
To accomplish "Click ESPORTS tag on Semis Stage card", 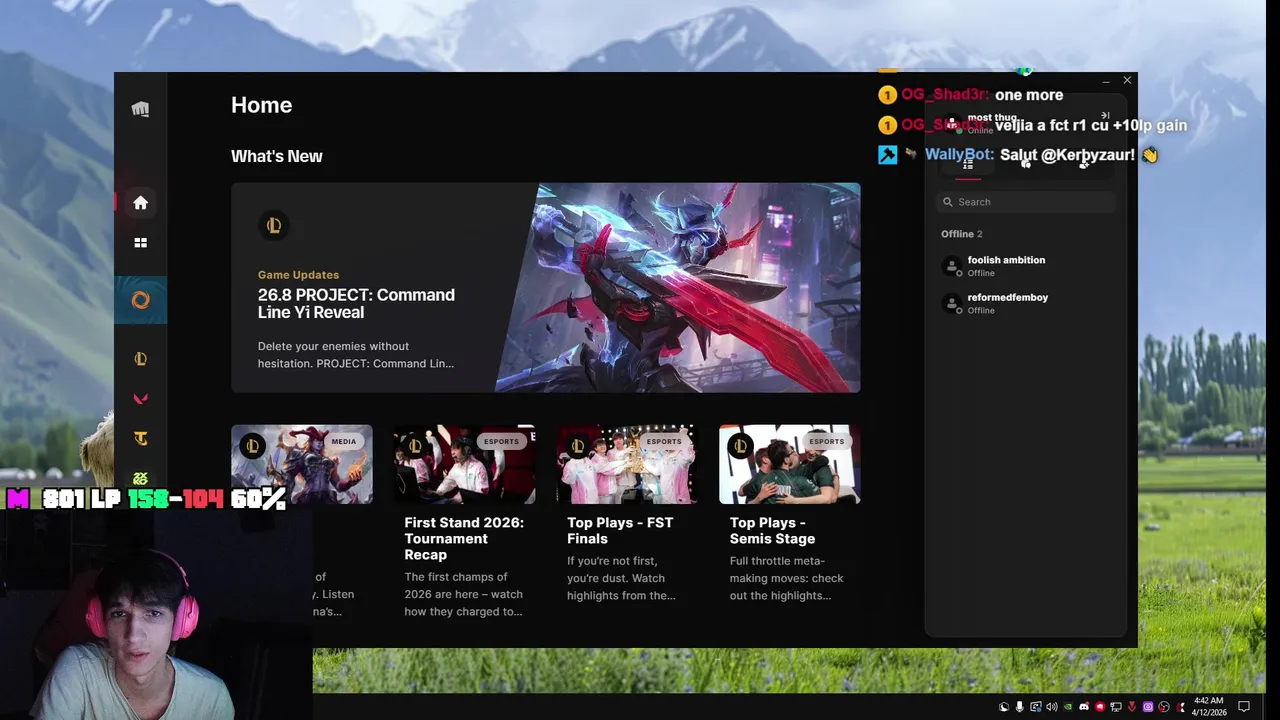I will click(827, 441).
